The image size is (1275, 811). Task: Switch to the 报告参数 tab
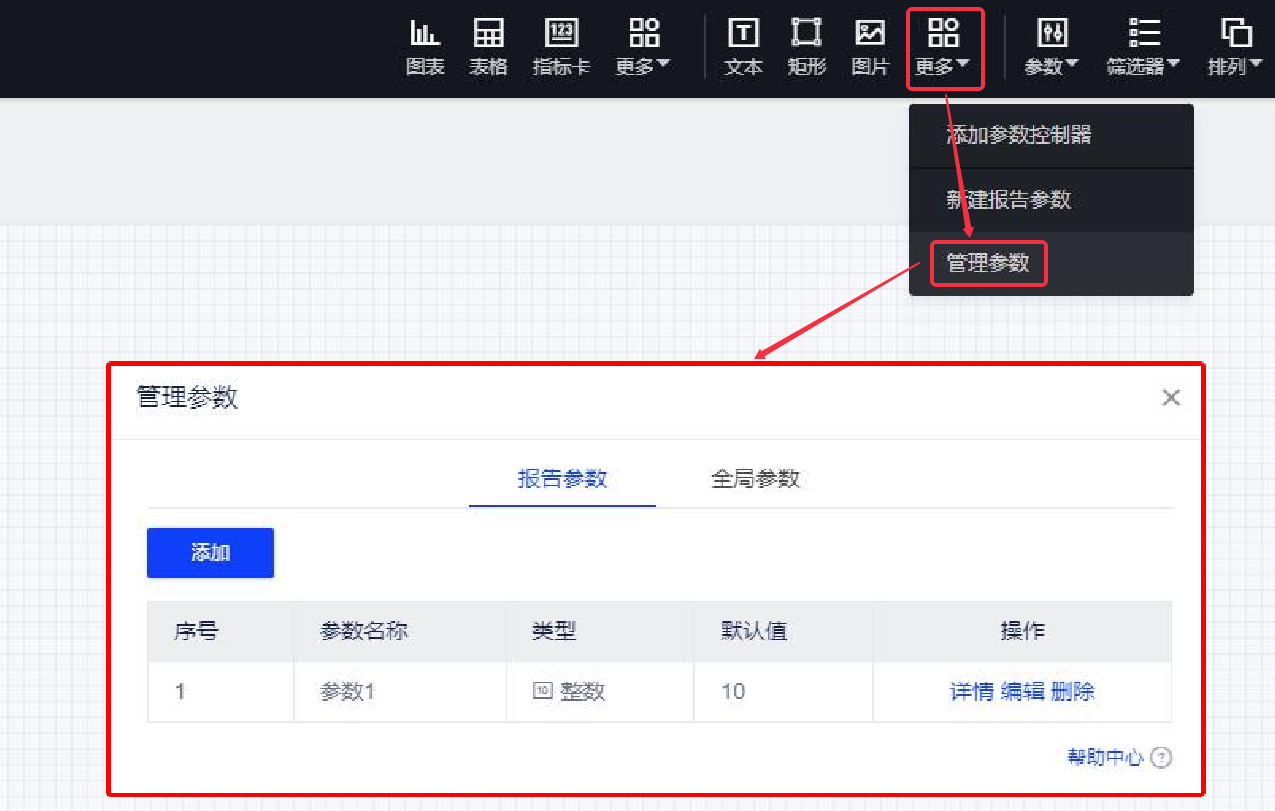pos(562,479)
